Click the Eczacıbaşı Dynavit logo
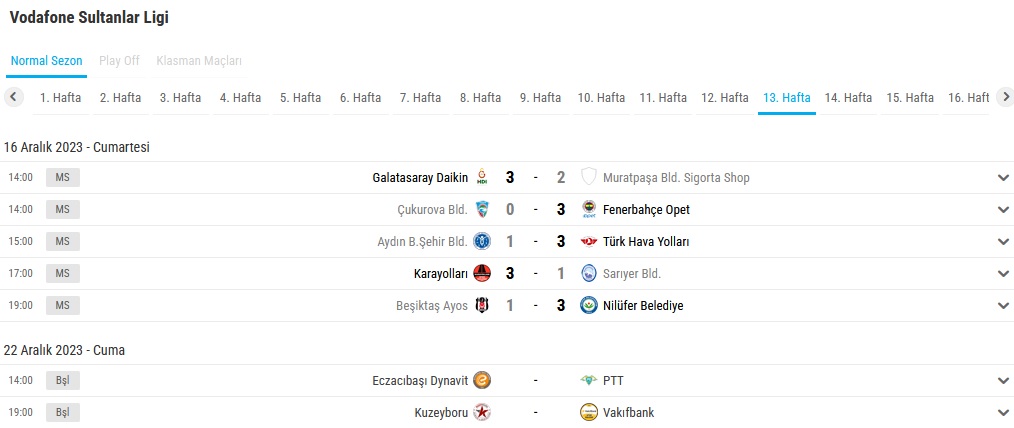The width and height of the screenshot is (1014, 428). coord(482,381)
